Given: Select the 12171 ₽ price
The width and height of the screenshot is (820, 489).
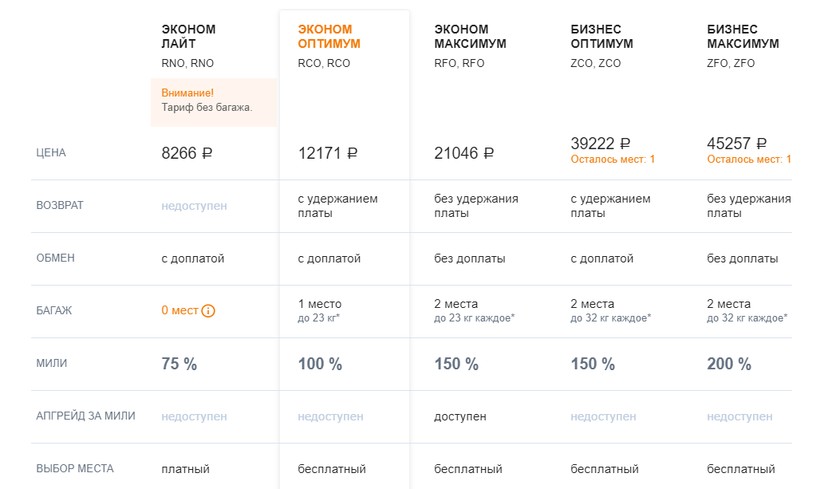Looking at the screenshot, I should point(328,154).
